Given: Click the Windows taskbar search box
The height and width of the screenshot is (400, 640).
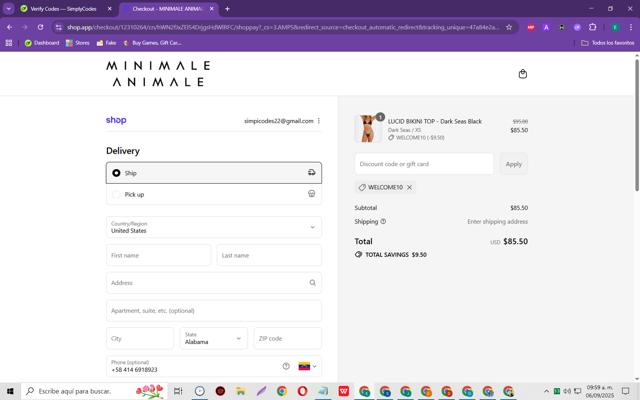Looking at the screenshot, I should (x=94, y=391).
